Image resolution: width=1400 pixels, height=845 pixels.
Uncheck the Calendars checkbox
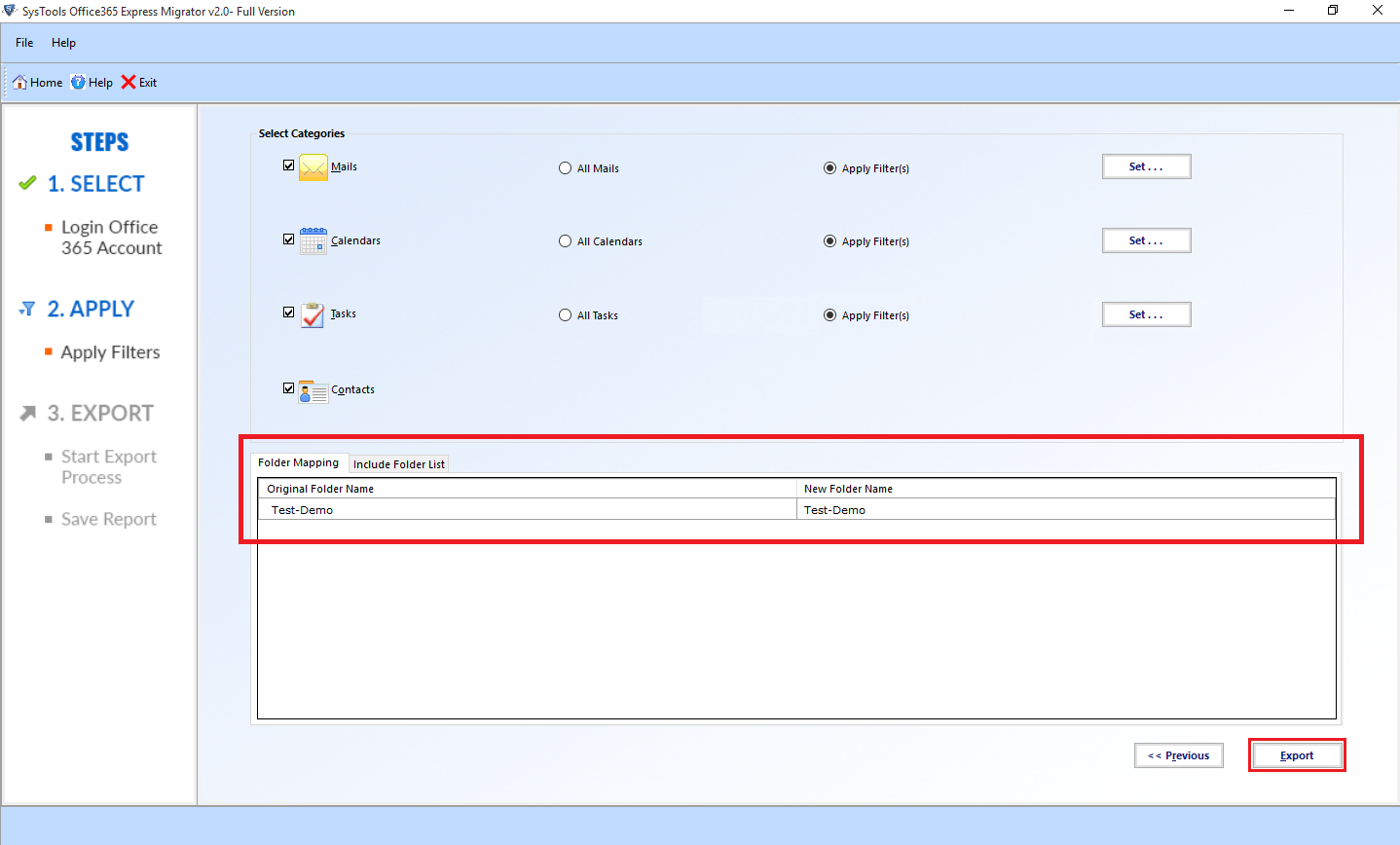pyautogui.click(x=288, y=239)
